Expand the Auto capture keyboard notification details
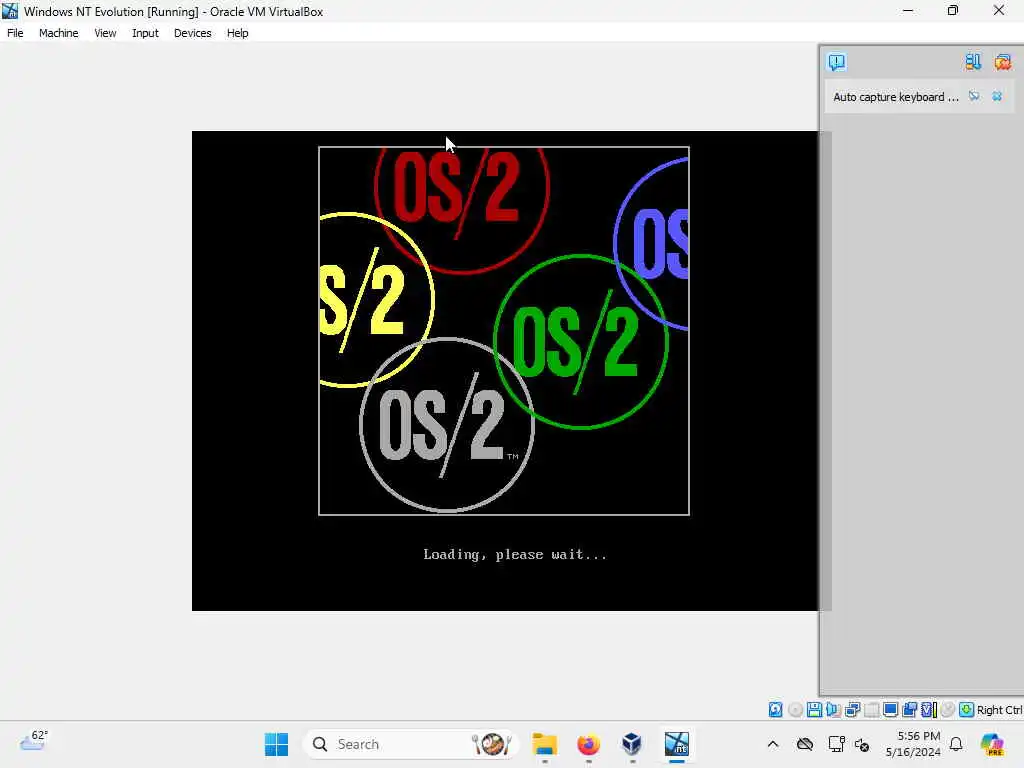The image size is (1024, 768). pos(974,97)
